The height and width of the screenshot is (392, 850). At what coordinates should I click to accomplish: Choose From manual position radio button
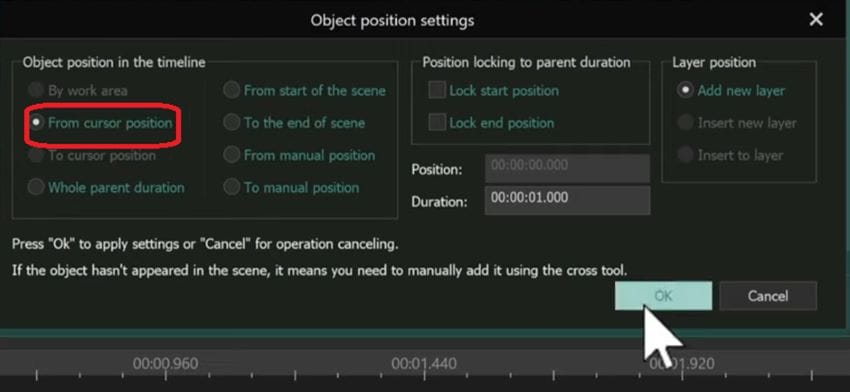click(x=231, y=156)
